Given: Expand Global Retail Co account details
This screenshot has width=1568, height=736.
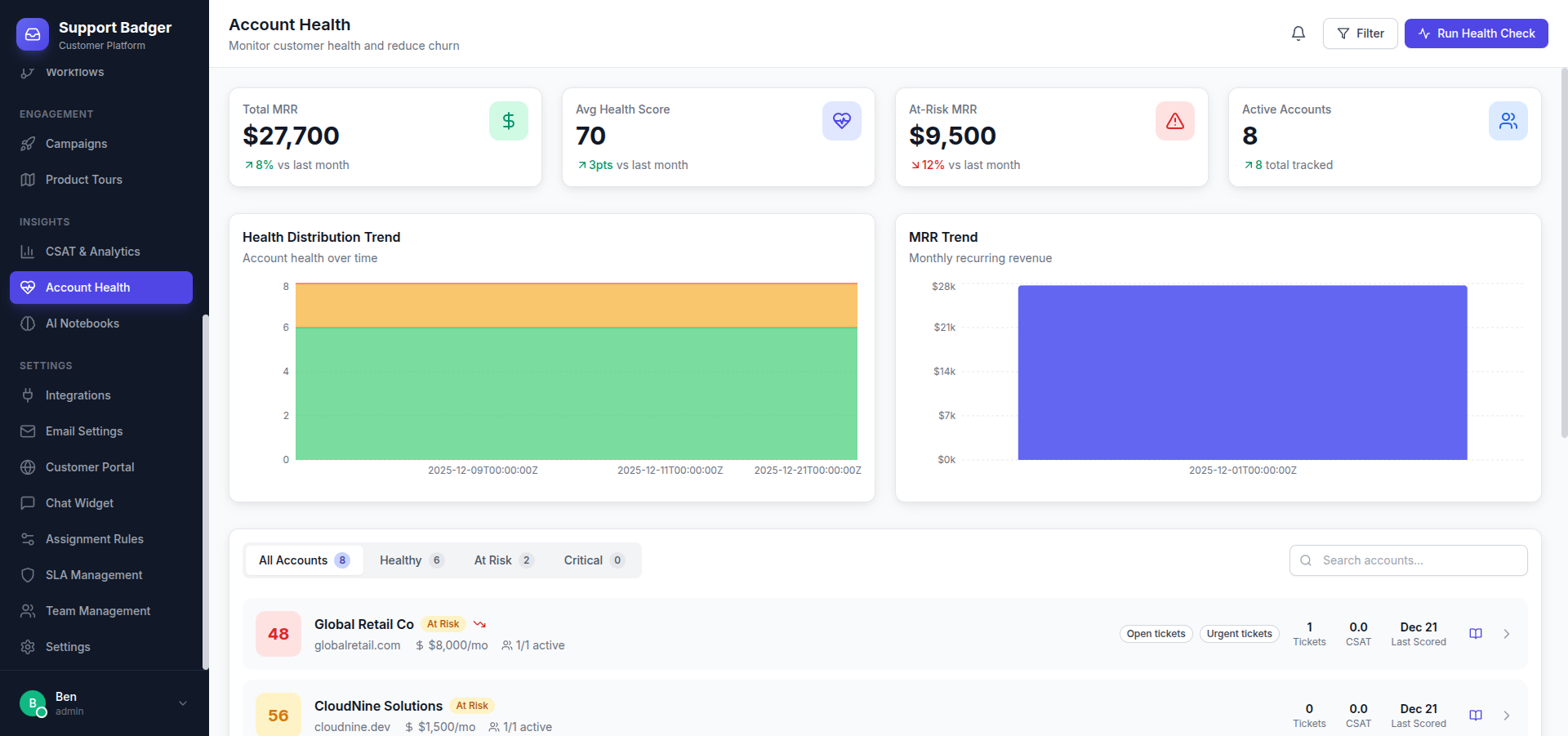Looking at the screenshot, I should coord(1507,634).
